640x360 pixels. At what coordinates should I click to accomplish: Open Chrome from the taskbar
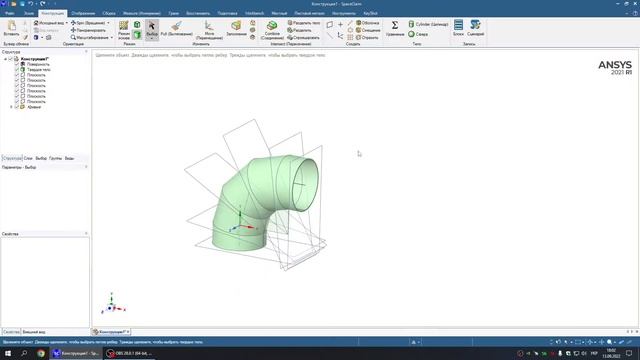[x=41, y=353]
